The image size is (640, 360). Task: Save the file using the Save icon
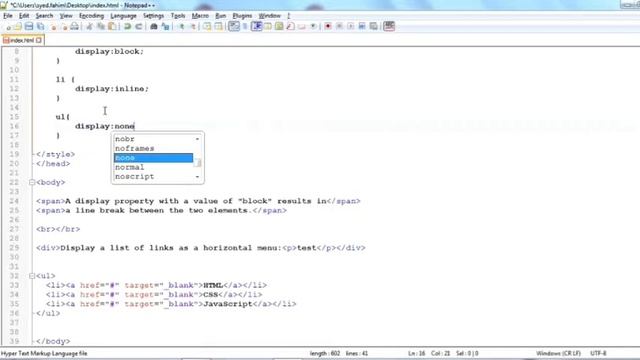coord(29,27)
